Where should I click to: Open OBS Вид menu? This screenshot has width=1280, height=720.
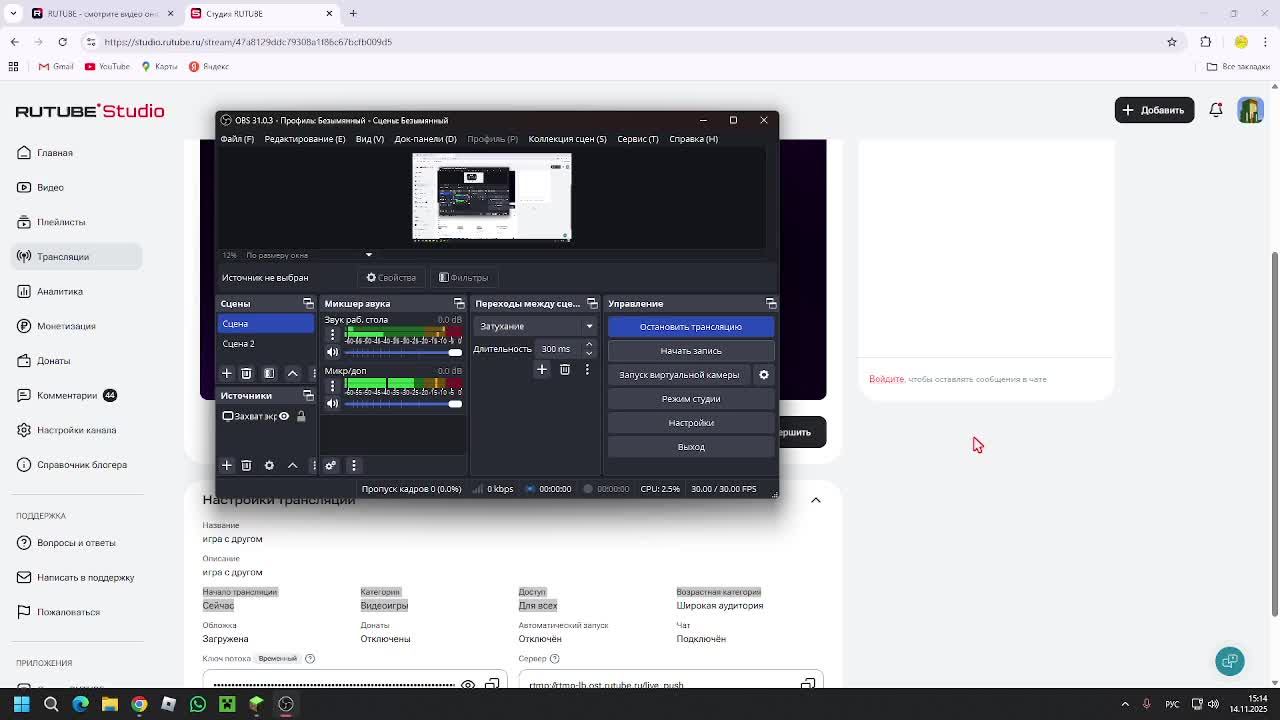pos(369,139)
